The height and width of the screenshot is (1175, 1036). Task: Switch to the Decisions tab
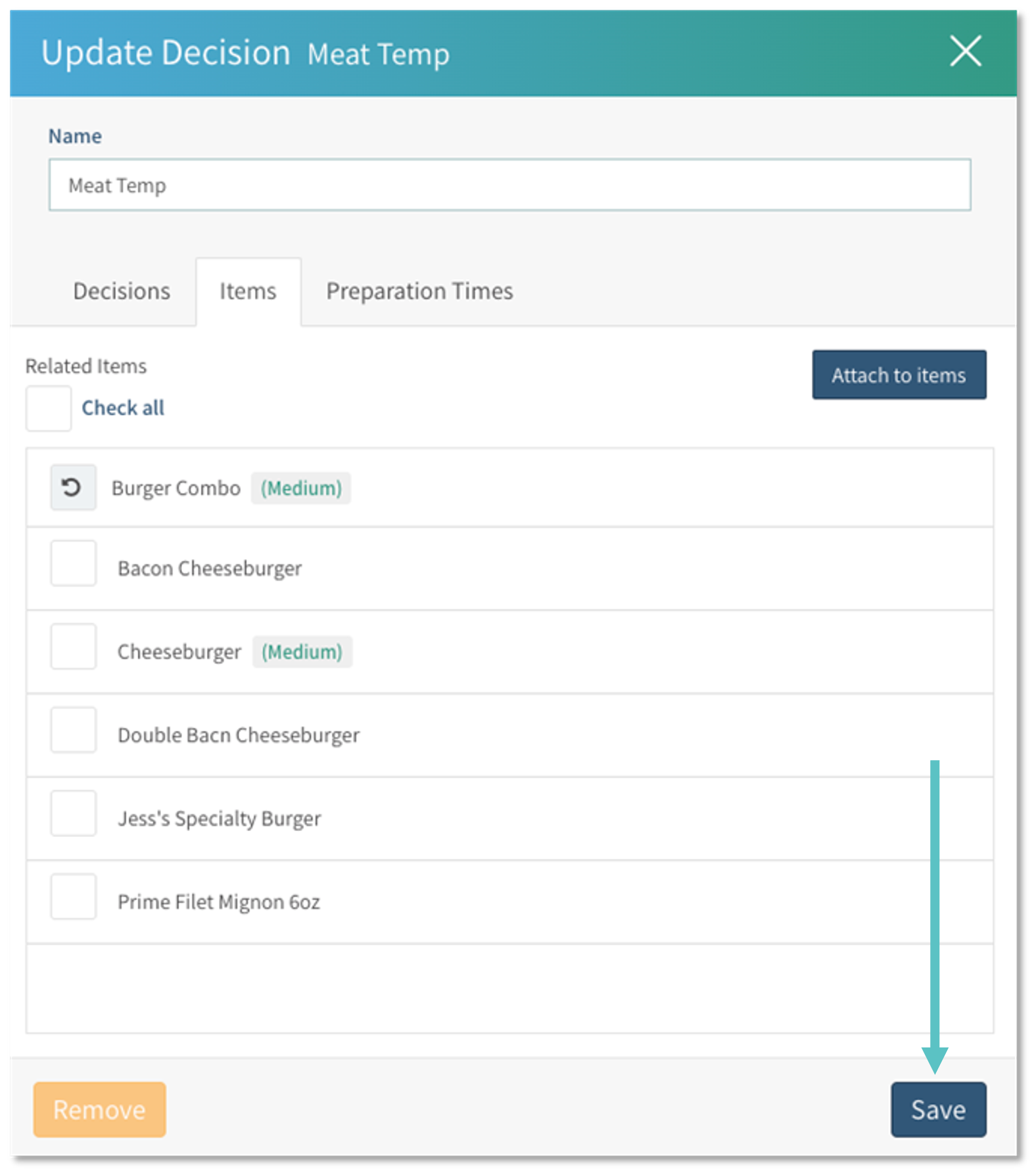point(122,291)
